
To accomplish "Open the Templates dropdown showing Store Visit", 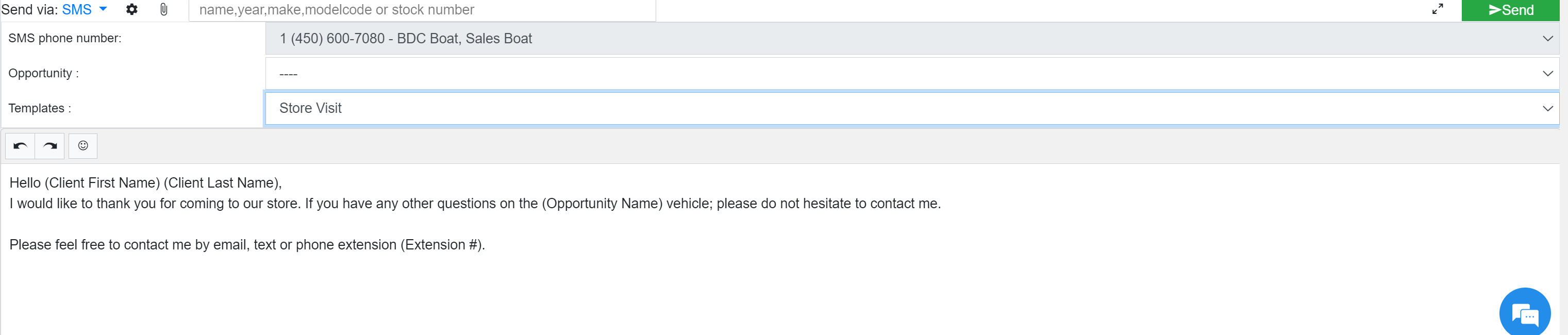I will tap(912, 108).
